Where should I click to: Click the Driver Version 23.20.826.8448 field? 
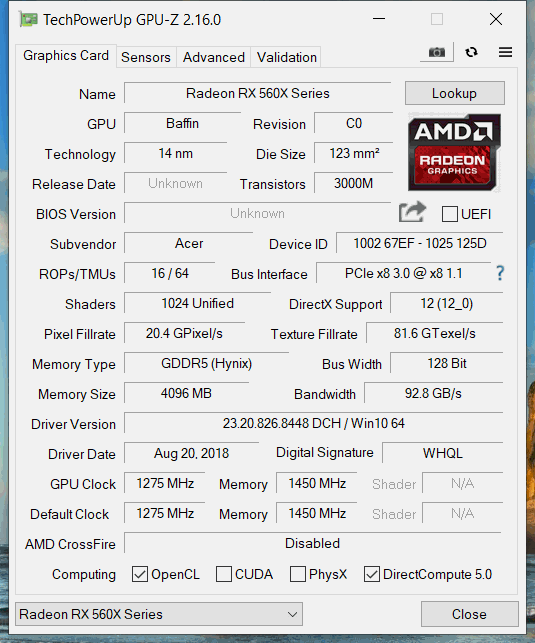pos(314,423)
